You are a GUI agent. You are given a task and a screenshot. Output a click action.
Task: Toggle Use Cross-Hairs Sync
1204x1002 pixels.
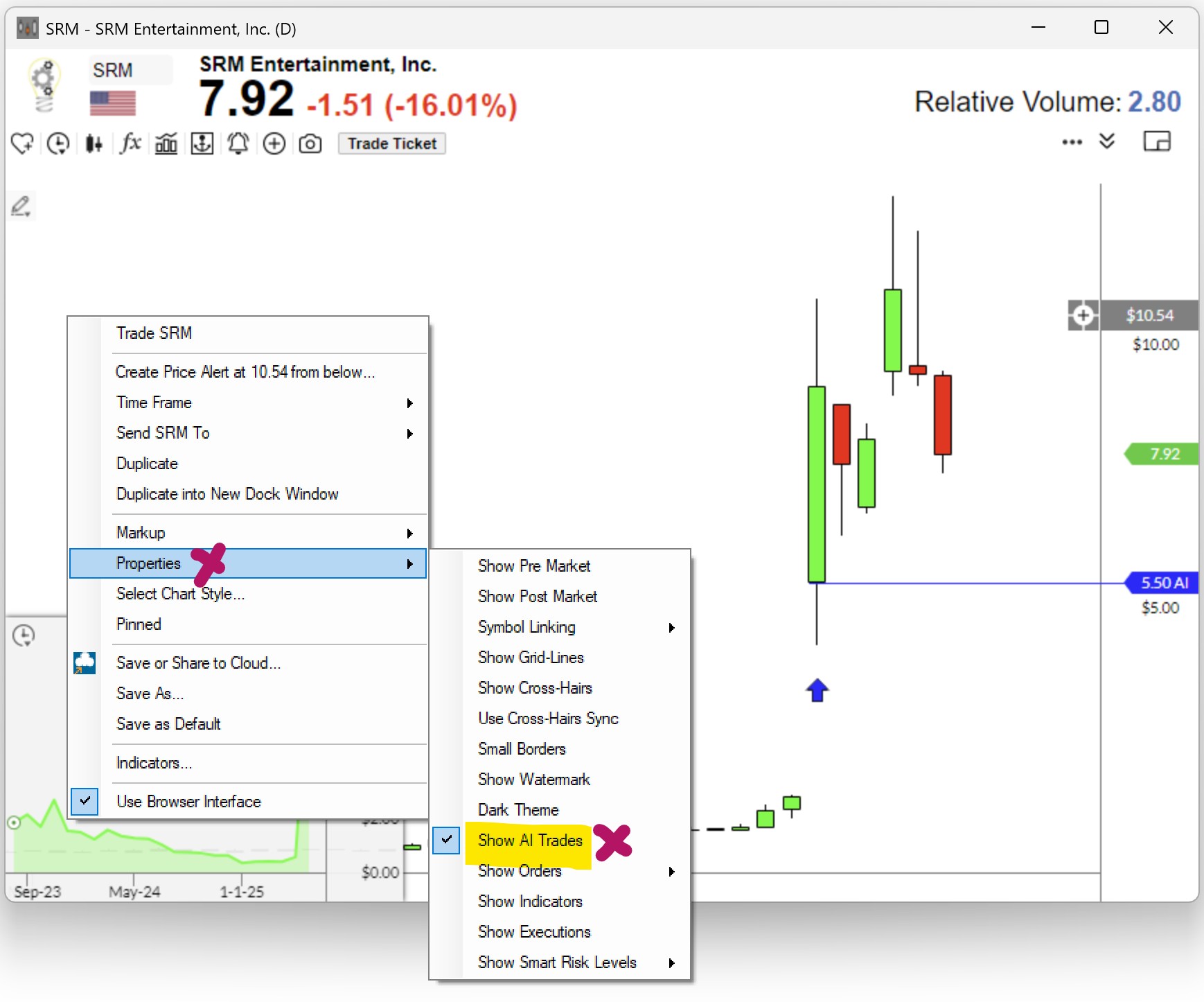tap(560, 719)
